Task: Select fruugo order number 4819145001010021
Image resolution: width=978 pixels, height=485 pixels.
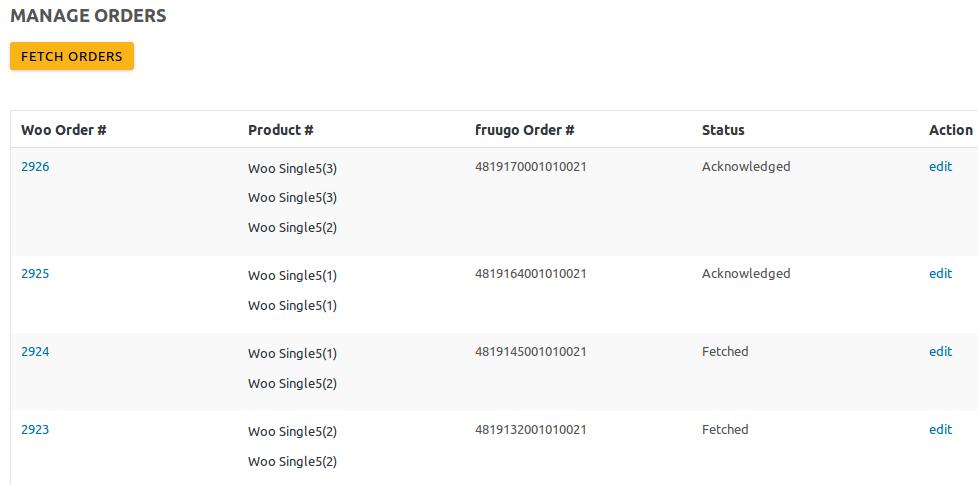Action: pos(531,352)
